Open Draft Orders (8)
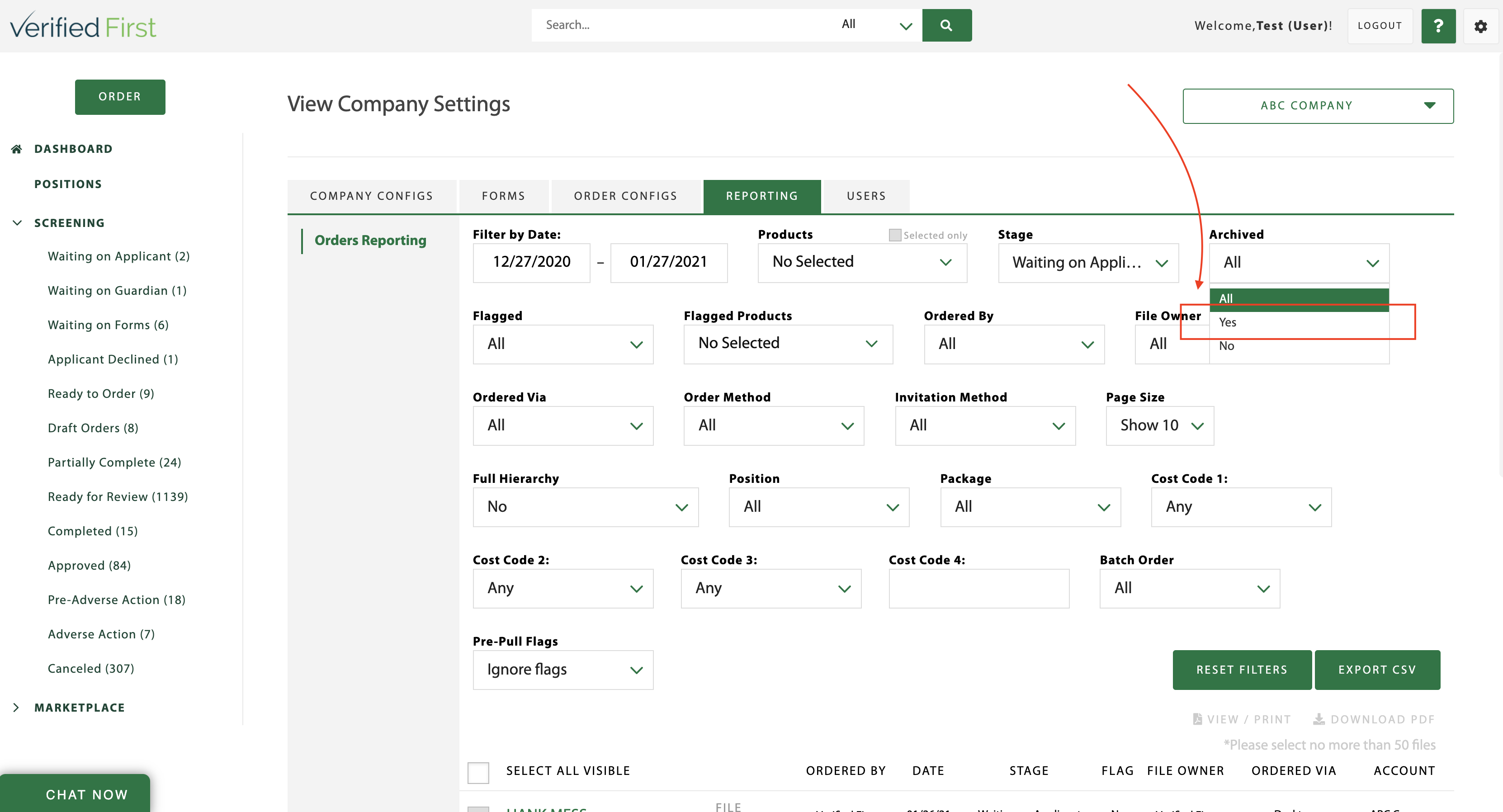Screen dimensions: 1503x812 [x=93, y=428]
